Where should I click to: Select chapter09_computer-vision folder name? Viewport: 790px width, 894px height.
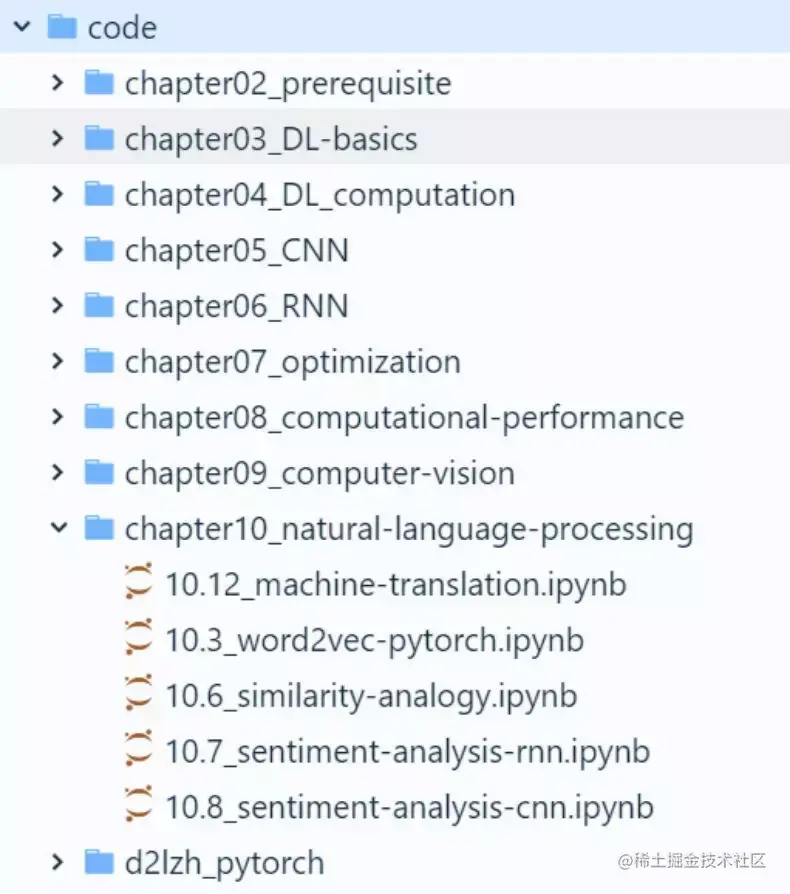click(320, 474)
